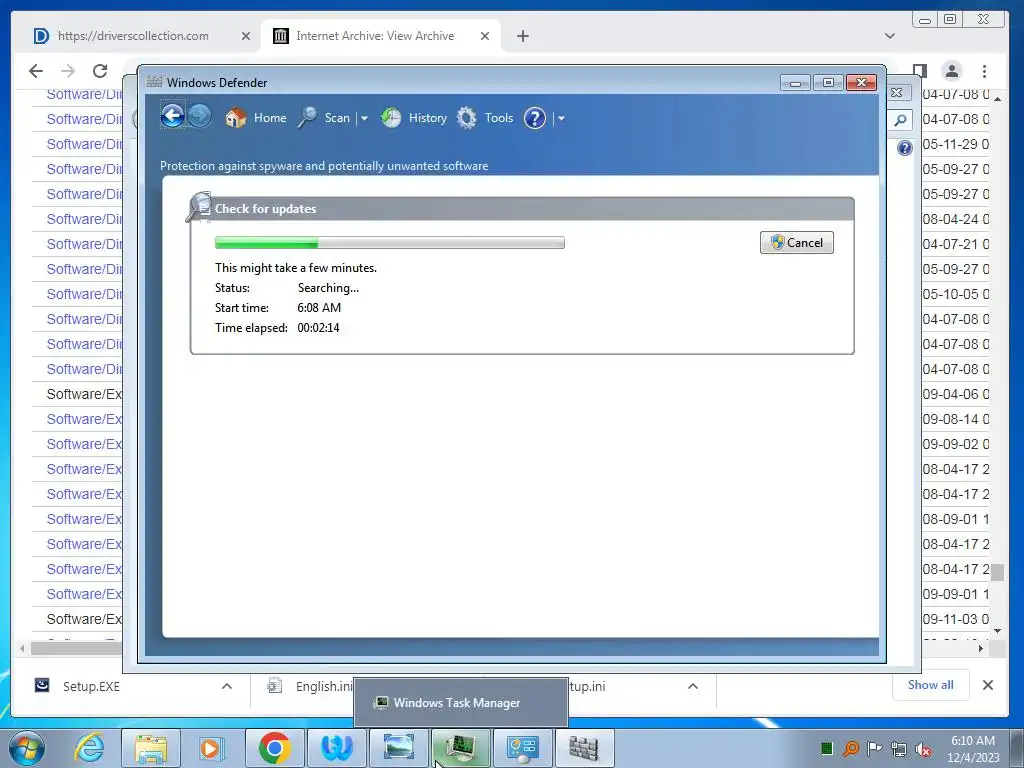Open the Defender Home page
Viewport: 1024px width, 768px height.
click(256, 118)
